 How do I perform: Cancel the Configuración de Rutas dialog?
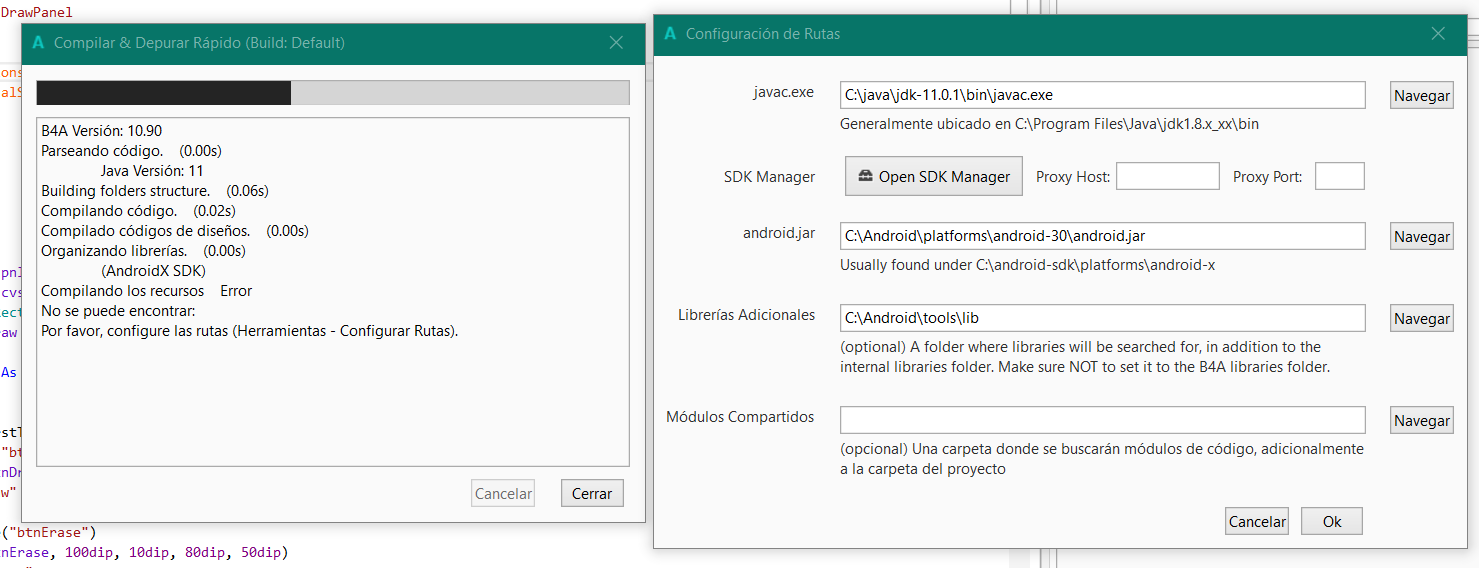pos(1256,522)
